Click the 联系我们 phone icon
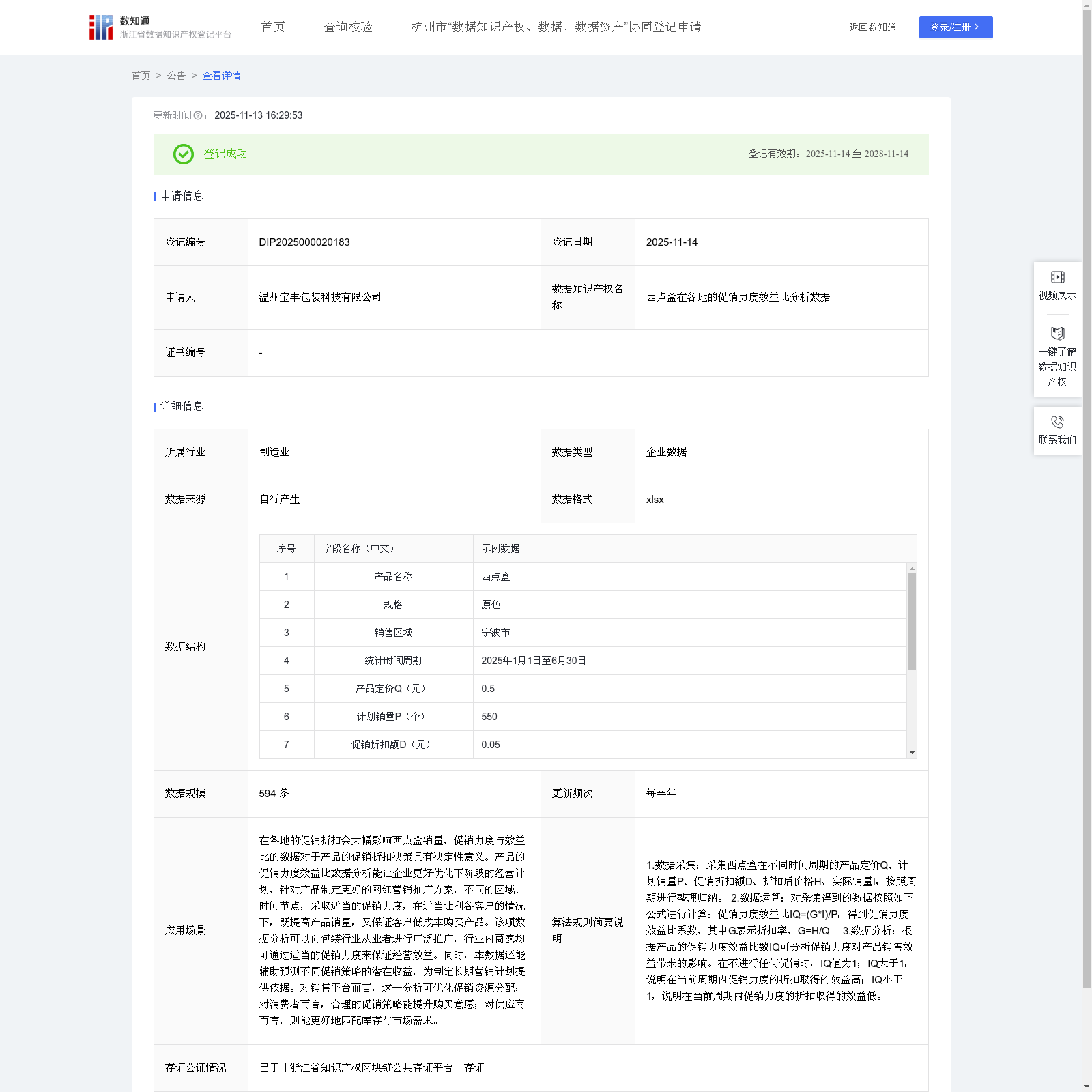Screen dimensions: 1092x1092 1057,422
